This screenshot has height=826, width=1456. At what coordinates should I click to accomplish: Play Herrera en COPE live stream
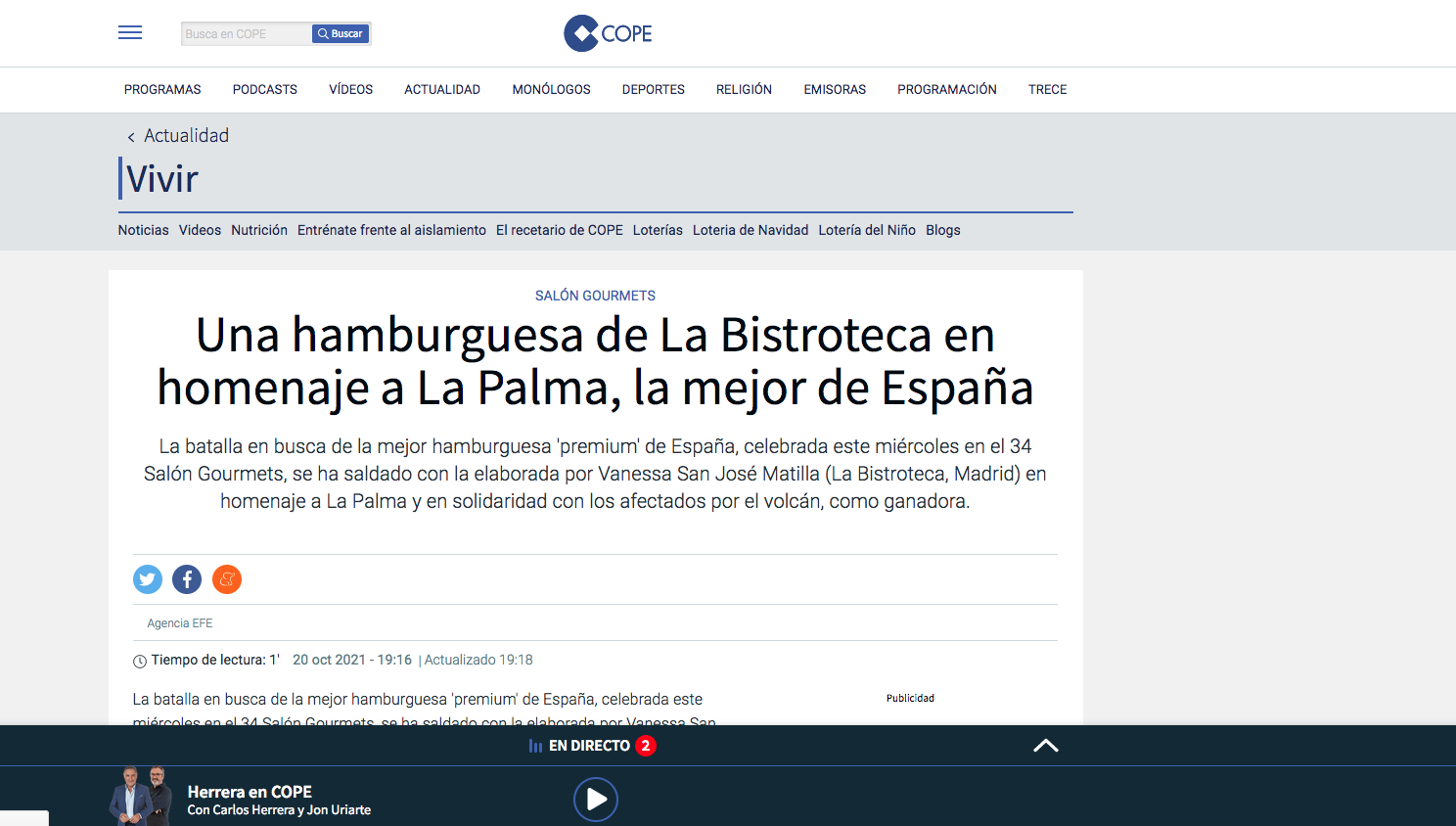pyautogui.click(x=595, y=800)
